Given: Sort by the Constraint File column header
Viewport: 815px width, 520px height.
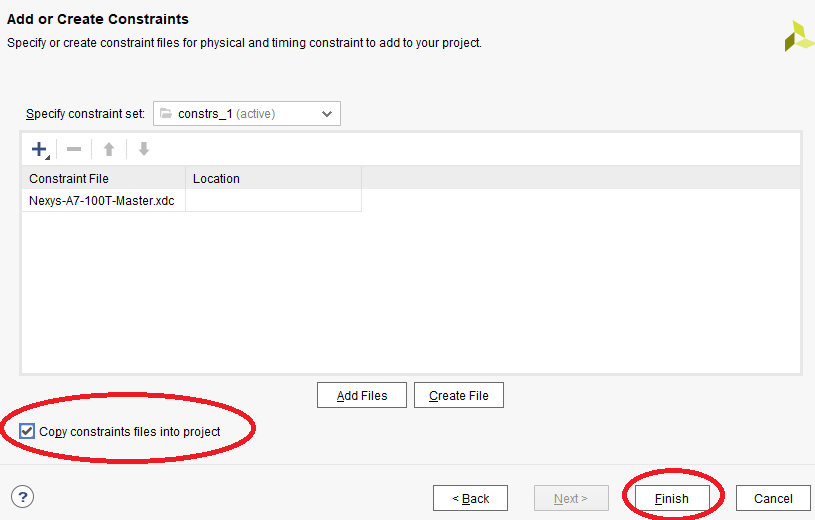Looking at the screenshot, I should click(x=103, y=178).
